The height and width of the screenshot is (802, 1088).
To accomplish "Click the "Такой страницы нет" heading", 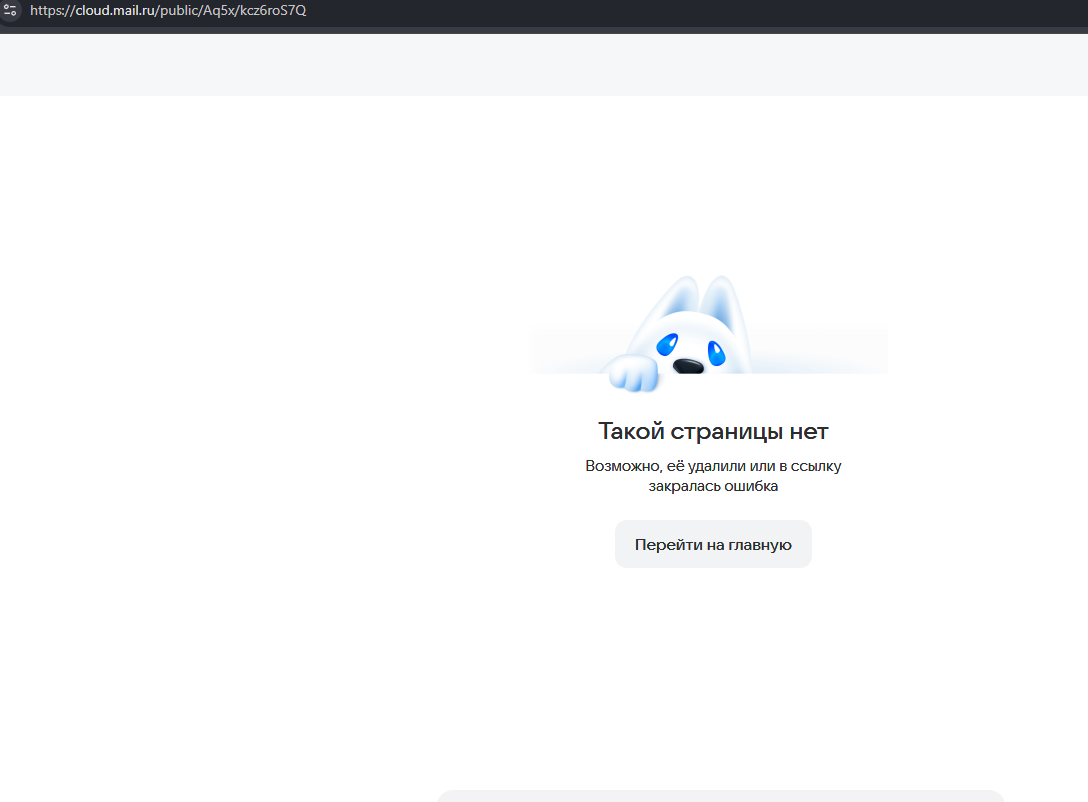I will click(x=713, y=431).
